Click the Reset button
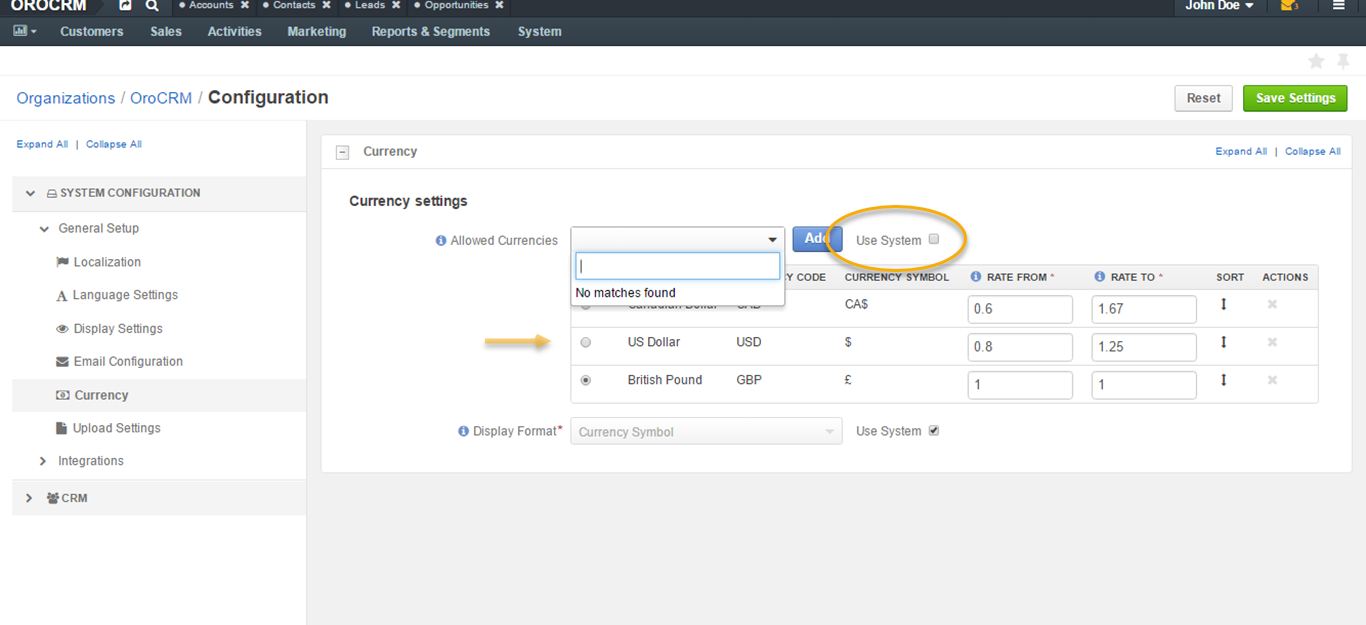 click(x=1203, y=98)
